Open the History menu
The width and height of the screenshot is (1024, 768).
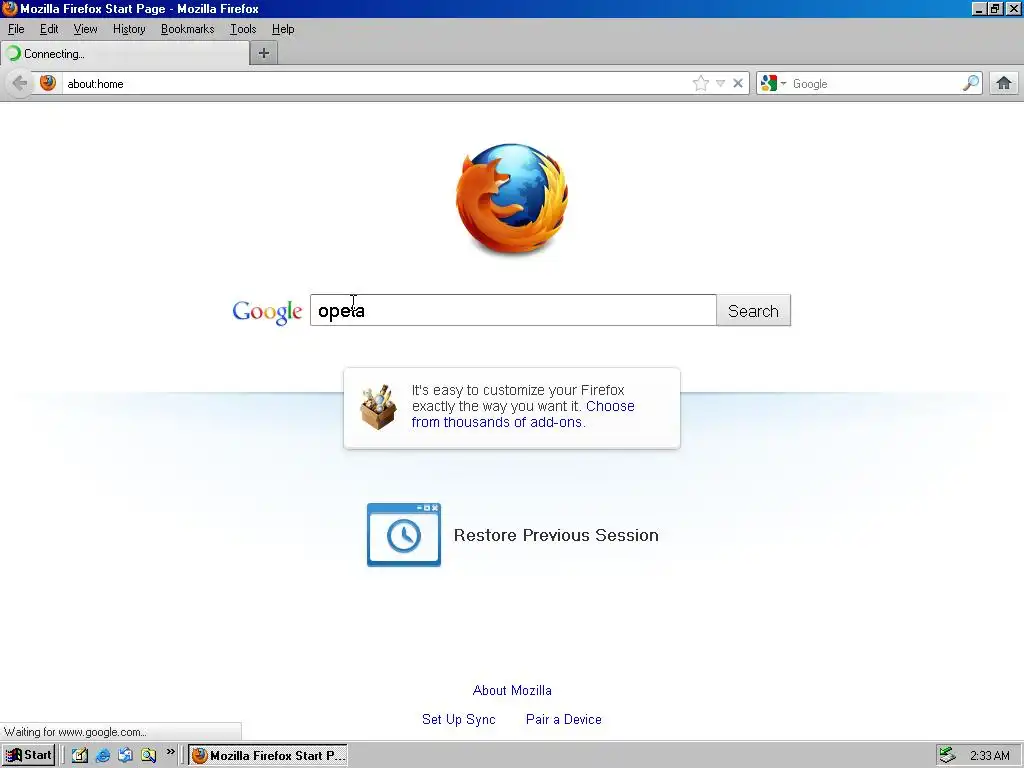[x=129, y=29]
